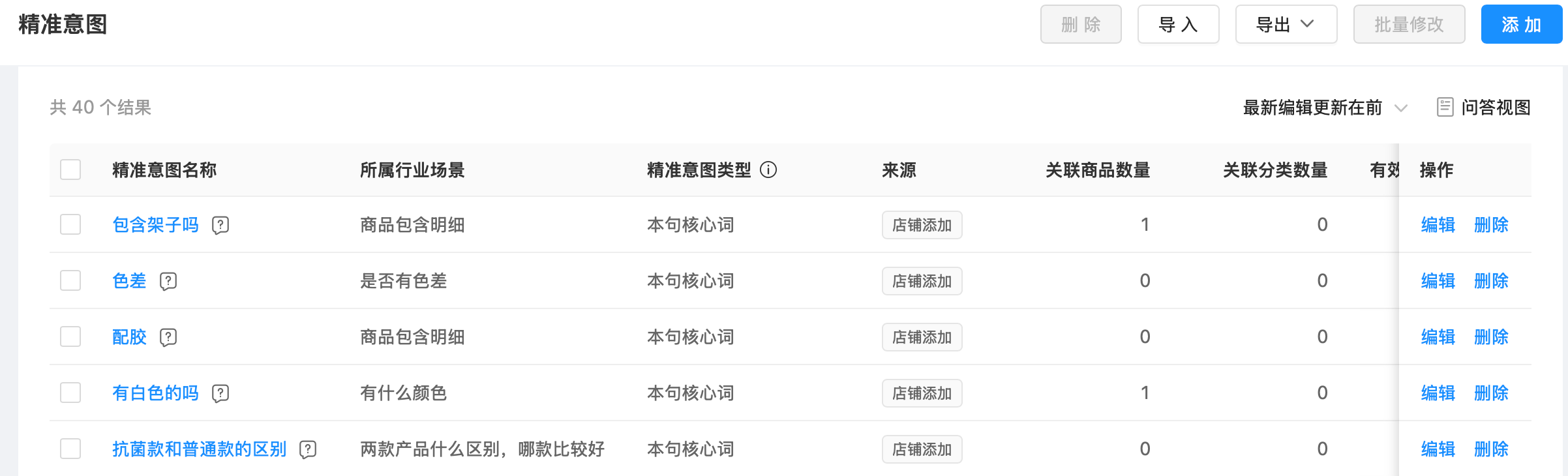Select the header checkbox to choose all rows
This screenshot has height=476, width=1568.
pyautogui.click(x=70, y=170)
